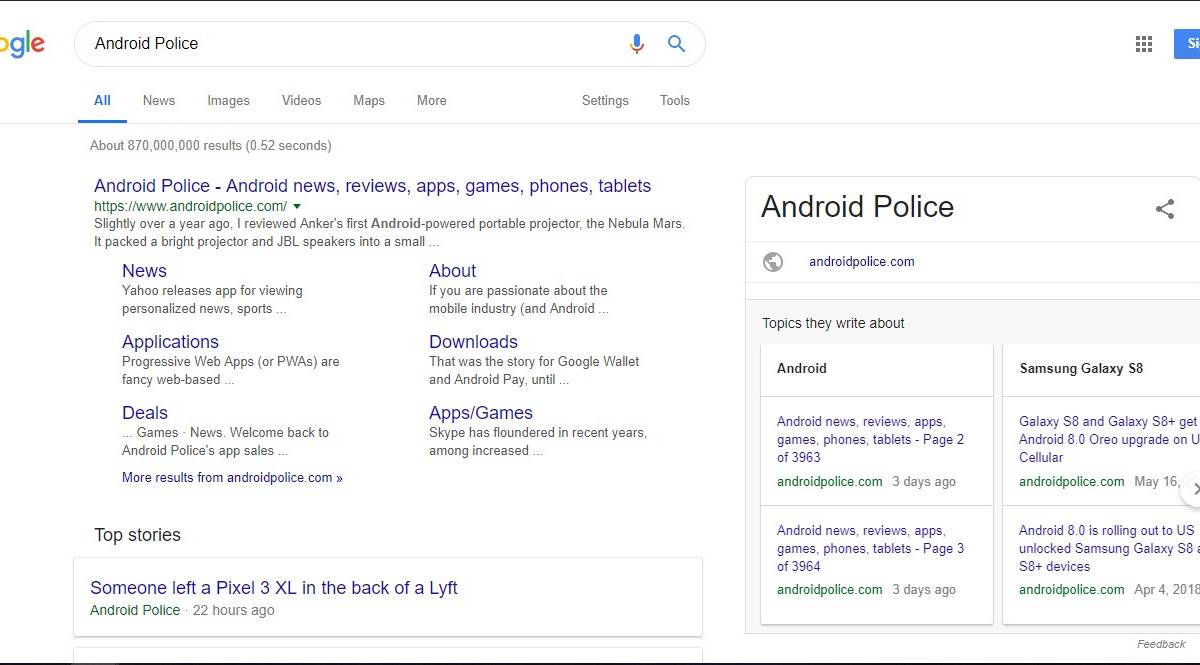Click the blue magnifying glass search icon
Screen dimensions: 1200x665
click(x=677, y=44)
